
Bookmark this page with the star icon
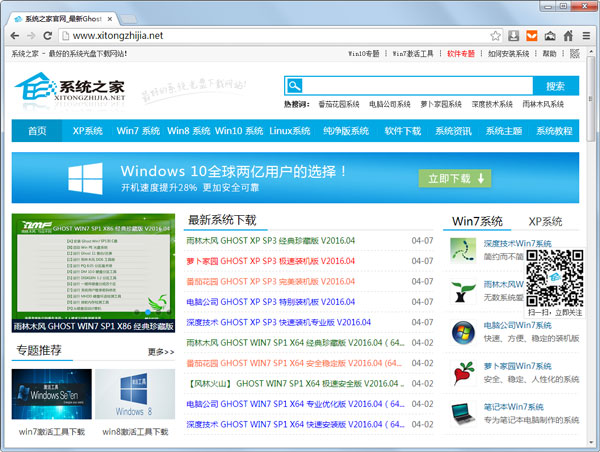point(496,36)
